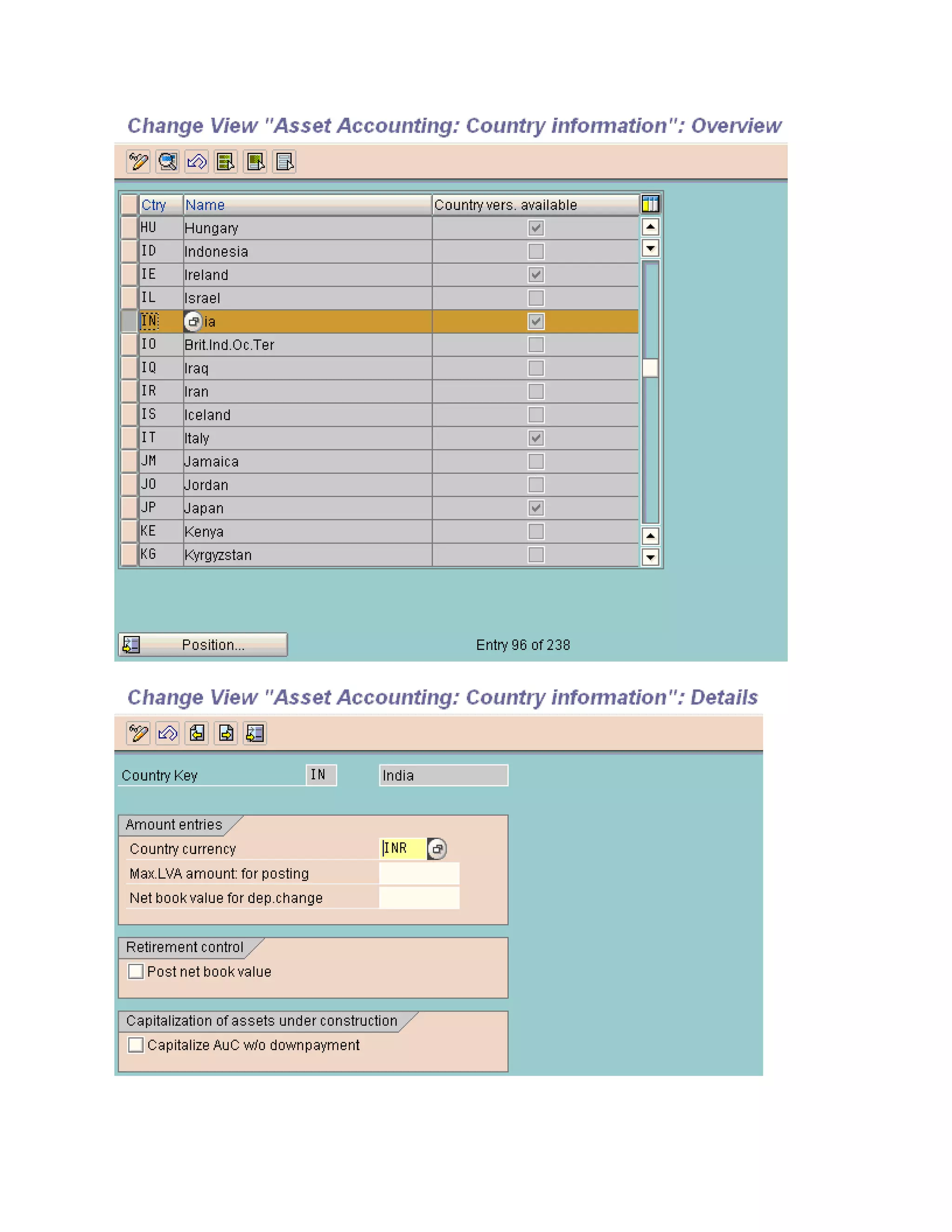Click the Select Block icon in Overview toolbar
952x1232 pixels.
(256, 162)
